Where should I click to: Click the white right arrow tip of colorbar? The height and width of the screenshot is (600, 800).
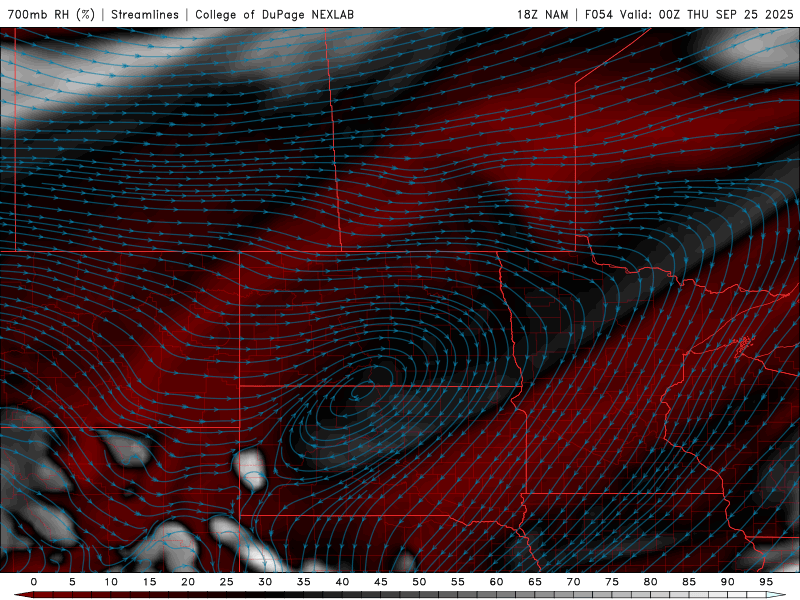coord(776,595)
